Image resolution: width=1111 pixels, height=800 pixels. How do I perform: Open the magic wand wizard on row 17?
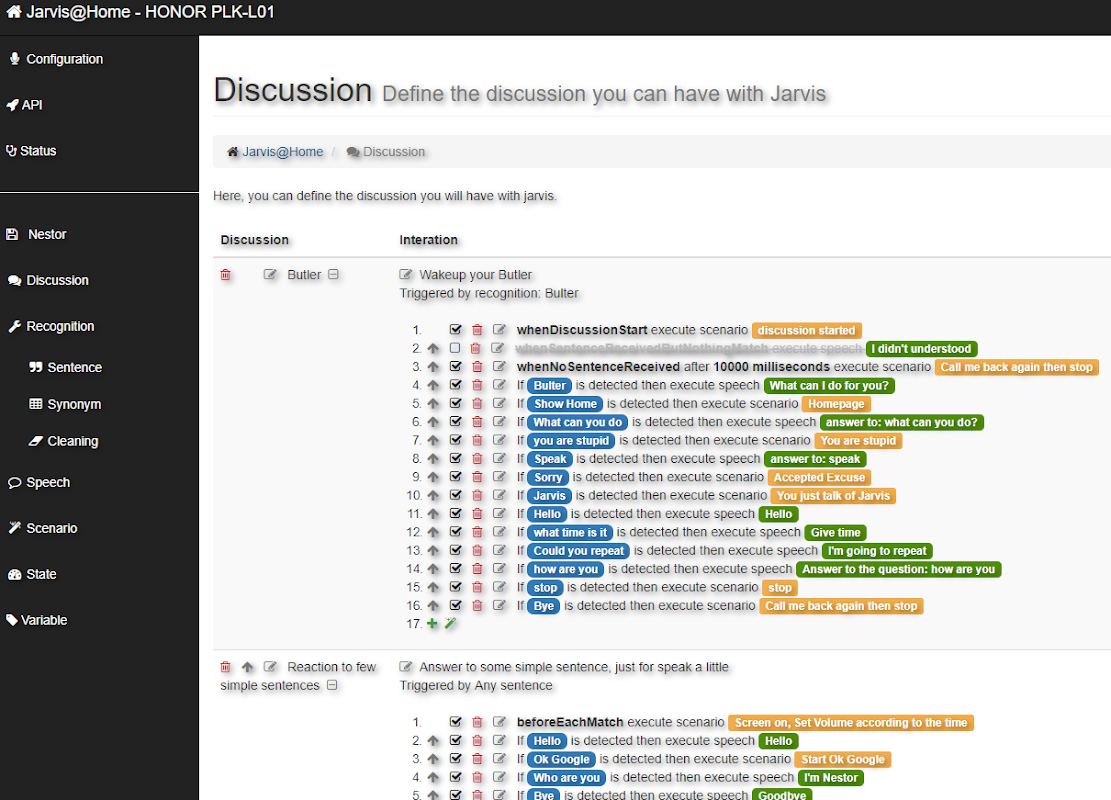pyautogui.click(x=451, y=624)
